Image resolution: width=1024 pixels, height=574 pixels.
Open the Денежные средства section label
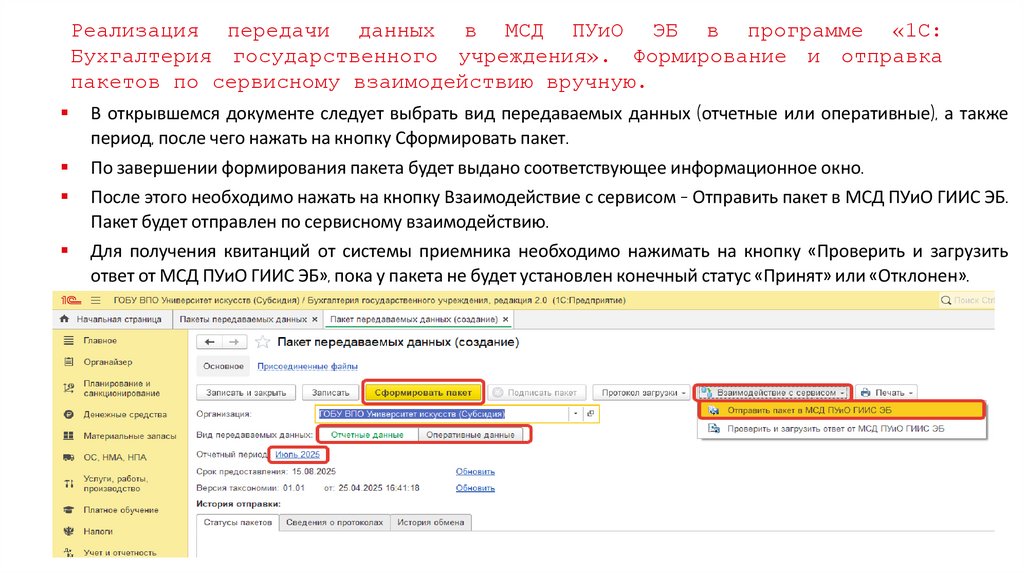coord(125,414)
